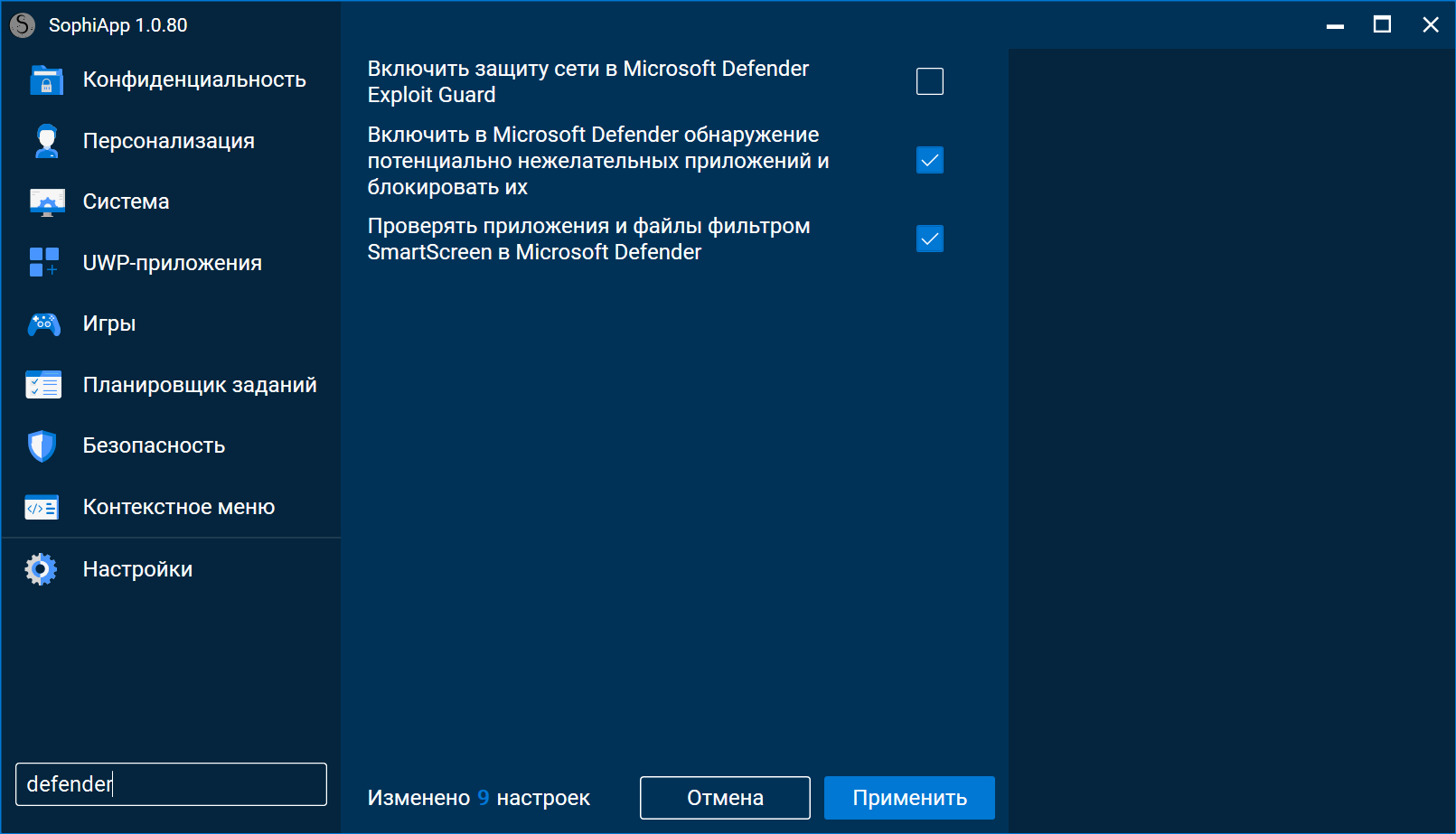Click the UWP apps tiles icon
Image resolution: width=1456 pixels, height=834 pixels.
click(44, 262)
